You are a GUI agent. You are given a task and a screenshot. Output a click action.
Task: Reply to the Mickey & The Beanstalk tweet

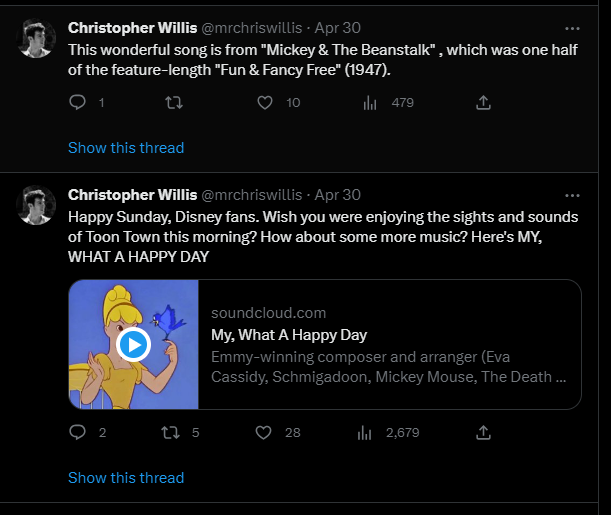pos(78,102)
